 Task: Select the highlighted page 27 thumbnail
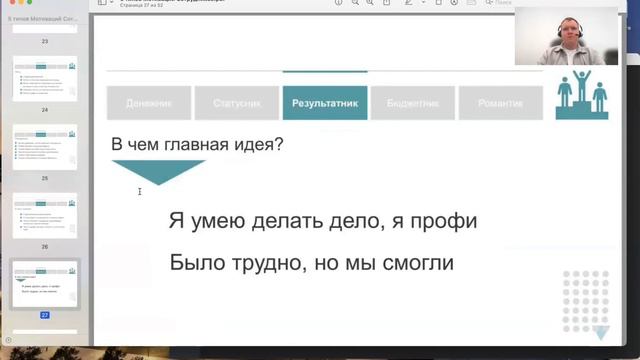(45, 284)
